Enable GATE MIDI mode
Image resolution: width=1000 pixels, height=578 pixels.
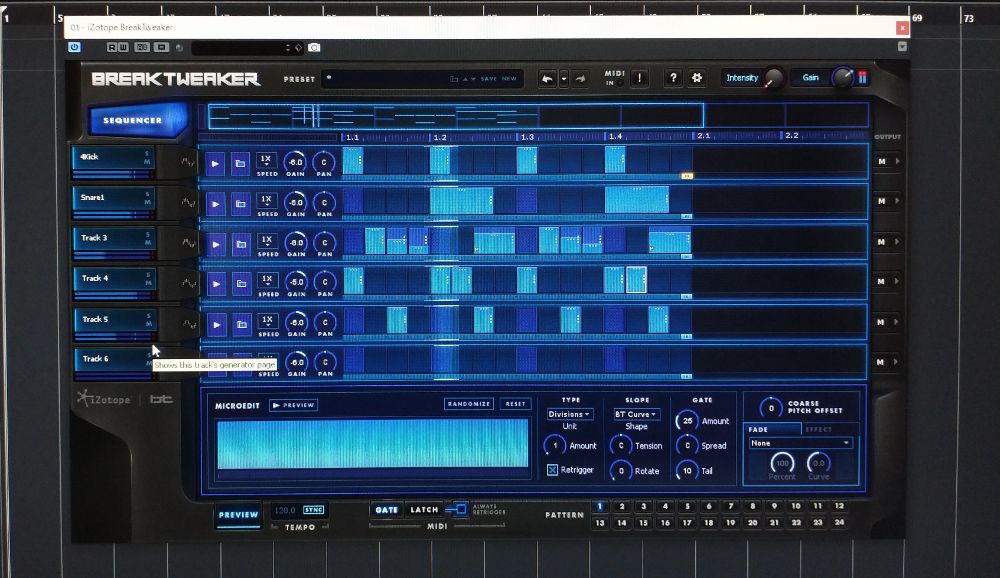click(x=386, y=510)
